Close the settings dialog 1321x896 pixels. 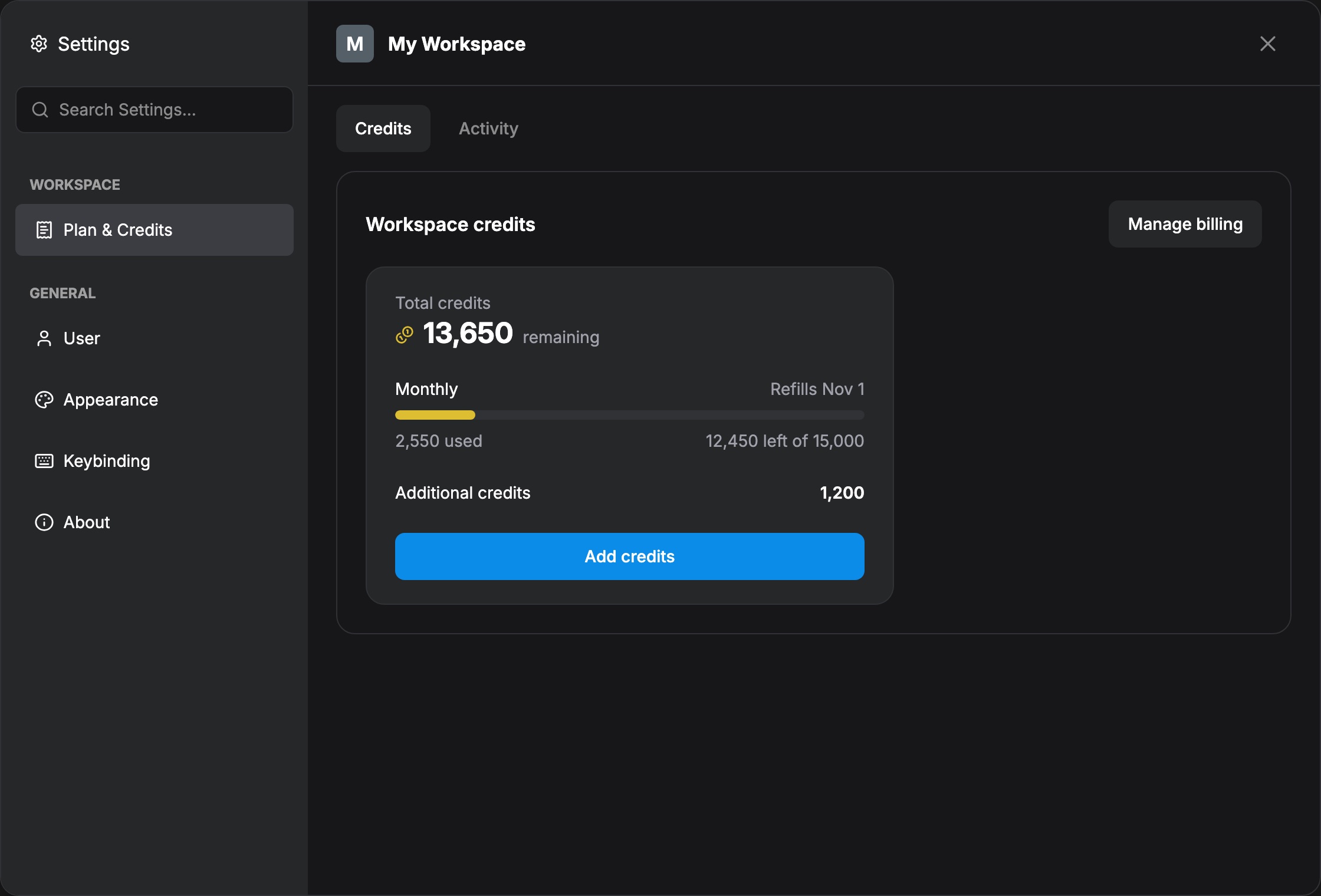pos(1268,44)
